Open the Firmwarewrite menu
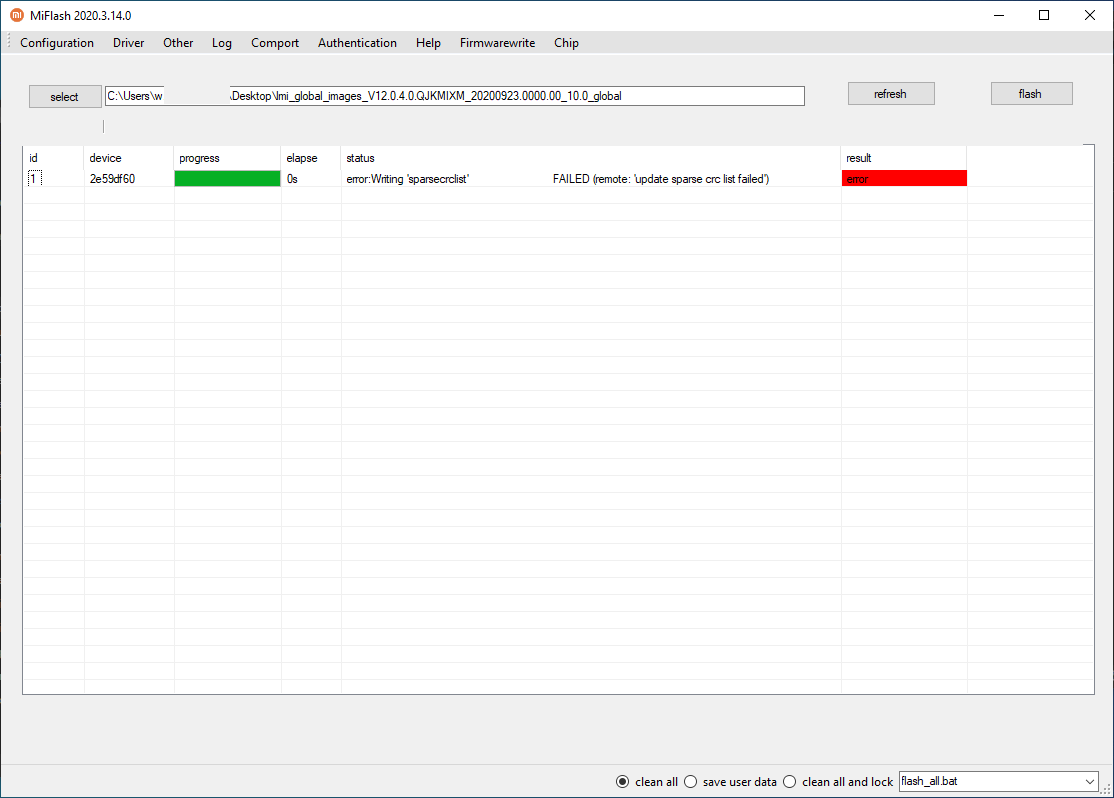This screenshot has width=1114, height=798. point(497,43)
